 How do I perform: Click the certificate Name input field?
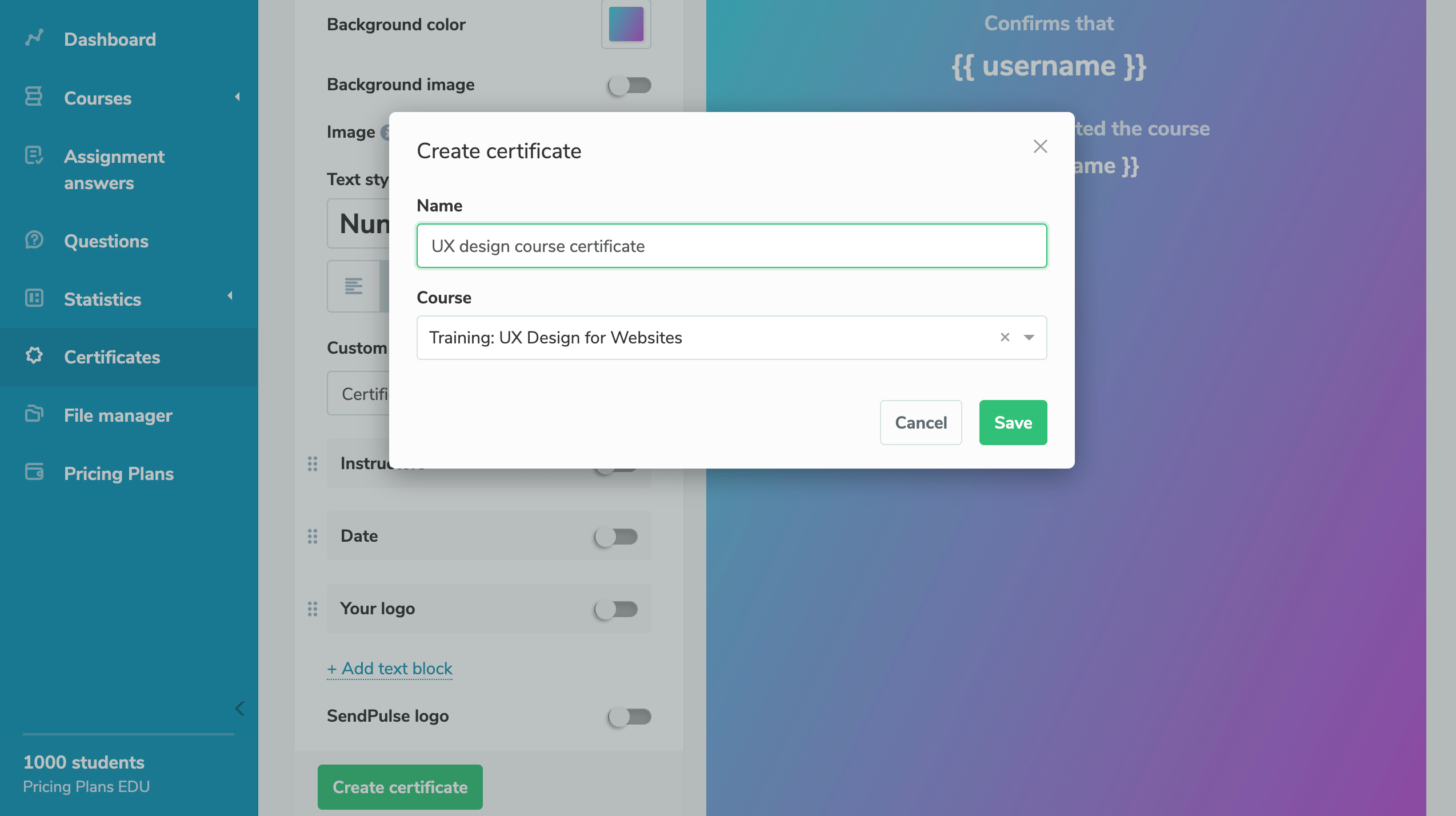[731, 246]
